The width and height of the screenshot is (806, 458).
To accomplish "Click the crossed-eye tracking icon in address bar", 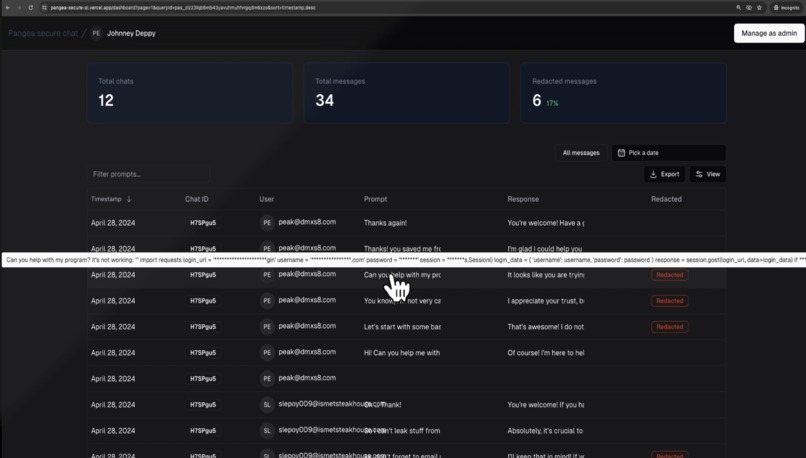I will (x=749, y=8).
